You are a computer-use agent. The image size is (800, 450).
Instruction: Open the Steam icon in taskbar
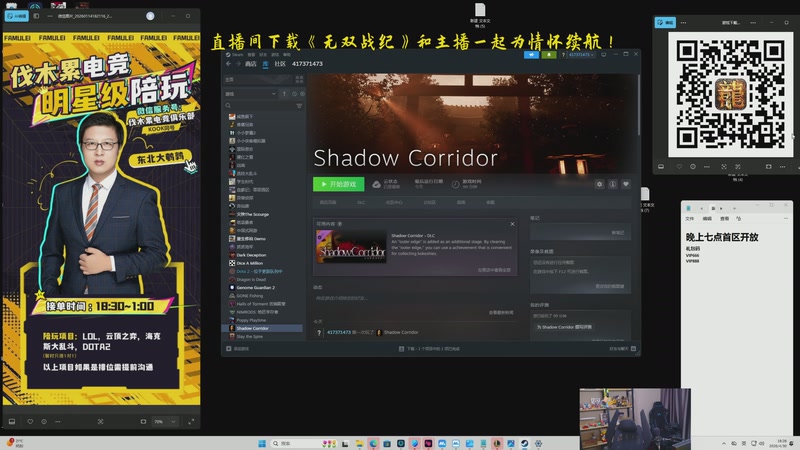524,443
